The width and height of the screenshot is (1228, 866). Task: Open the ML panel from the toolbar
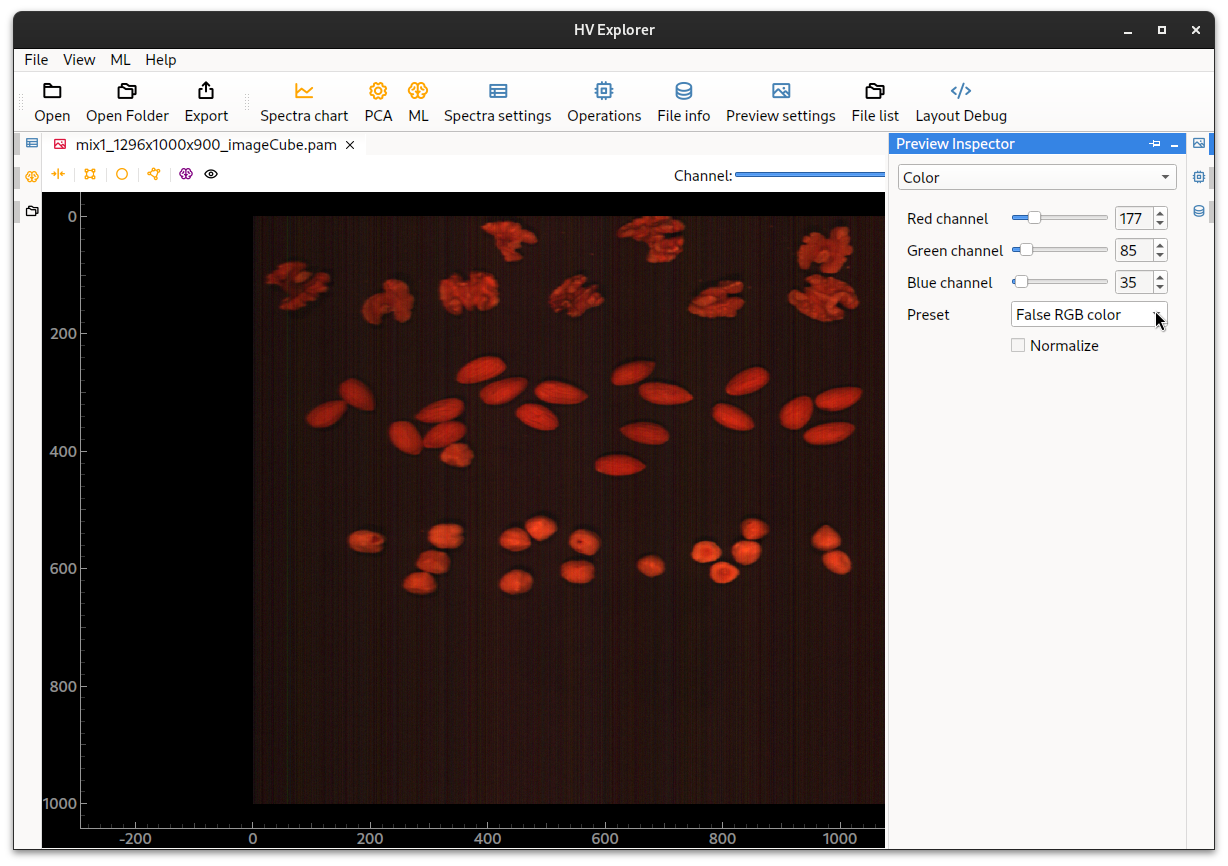coord(418,103)
